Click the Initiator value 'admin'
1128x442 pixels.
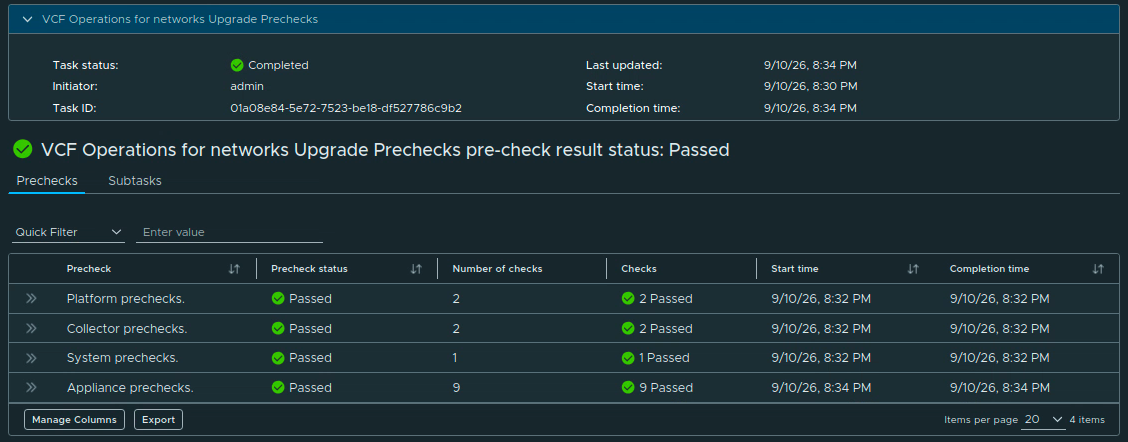247,86
